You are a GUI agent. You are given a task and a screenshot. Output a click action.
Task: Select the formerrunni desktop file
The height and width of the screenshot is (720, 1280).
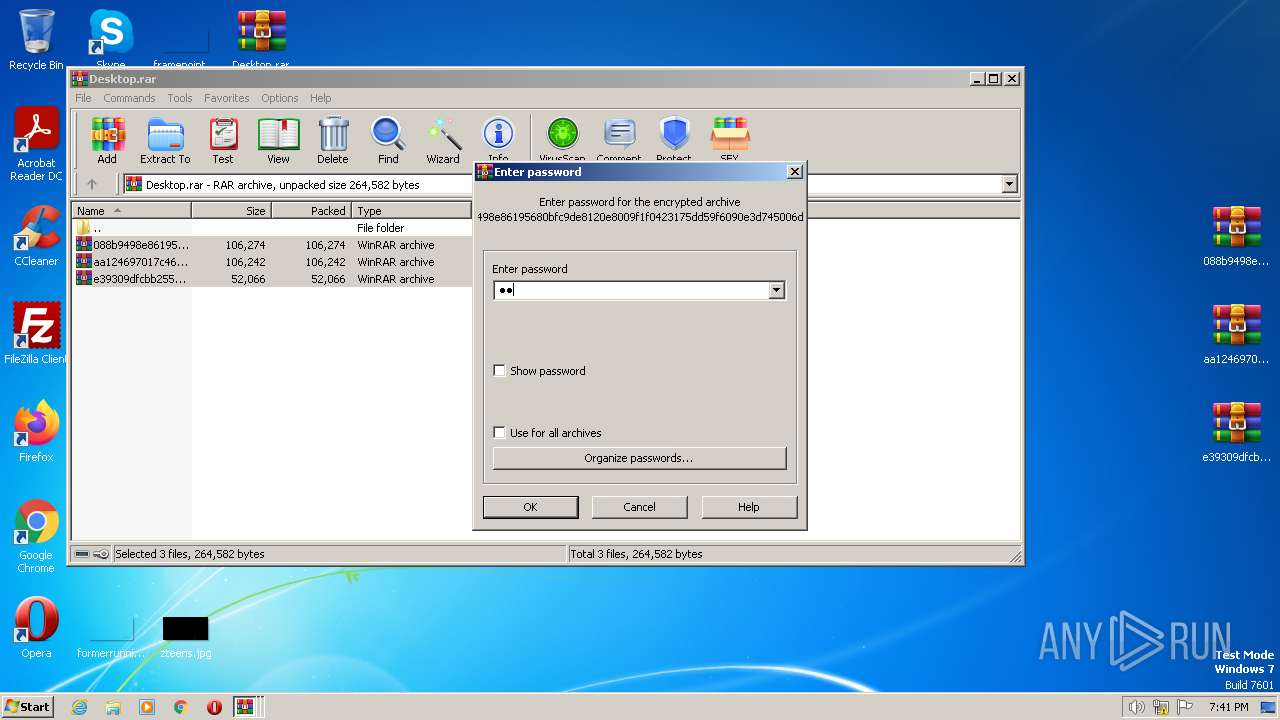(111, 636)
